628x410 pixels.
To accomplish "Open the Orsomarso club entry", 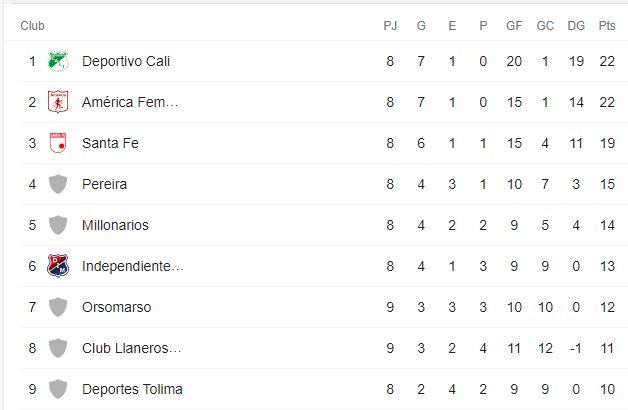I will 117,307.
